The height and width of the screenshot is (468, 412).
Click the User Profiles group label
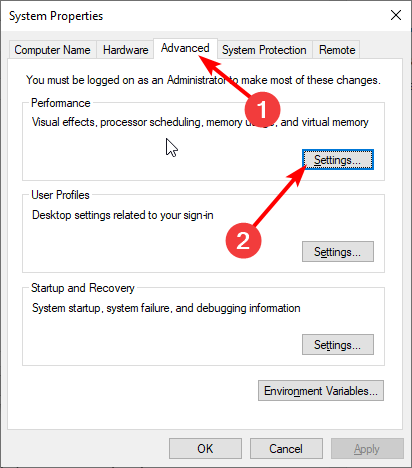click(x=60, y=195)
